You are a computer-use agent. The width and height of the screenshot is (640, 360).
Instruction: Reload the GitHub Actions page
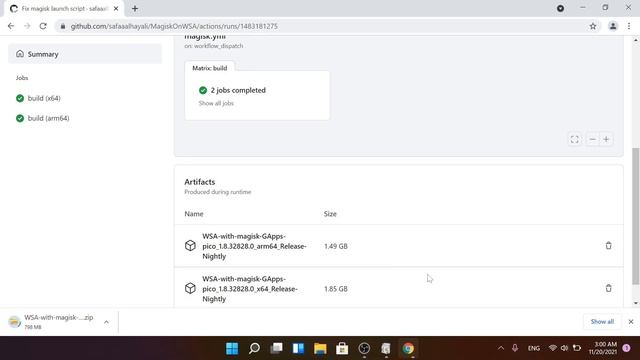[43, 26]
